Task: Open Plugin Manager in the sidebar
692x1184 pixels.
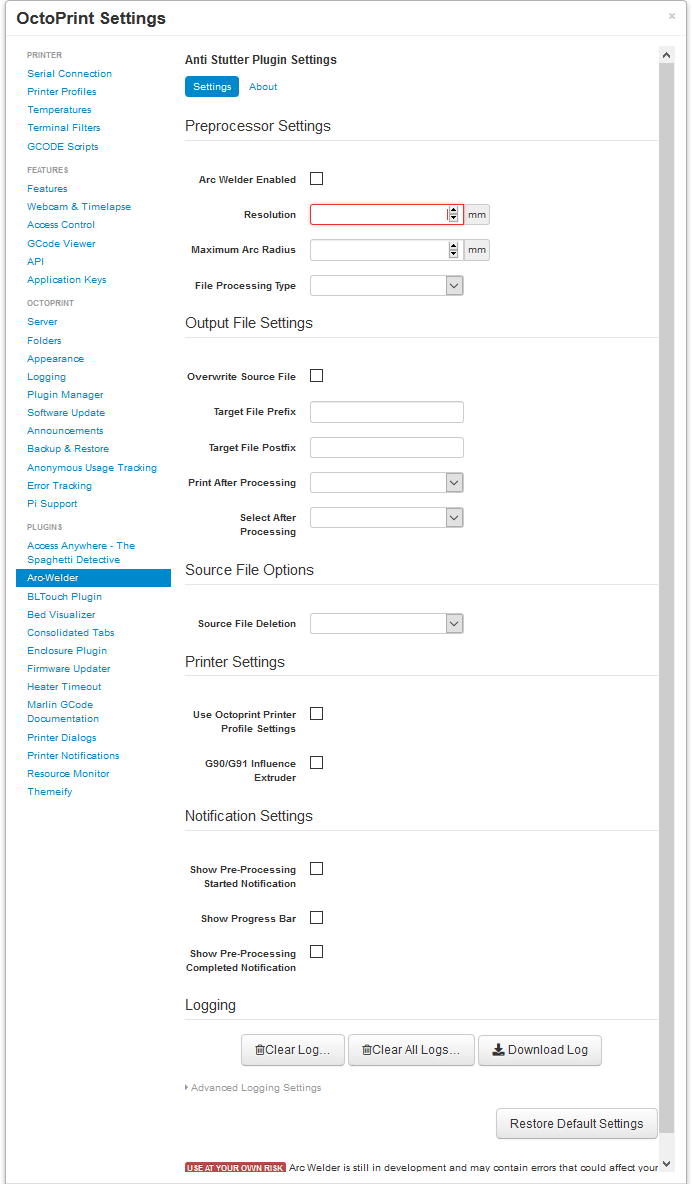Action: pyautogui.click(x=65, y=395)
